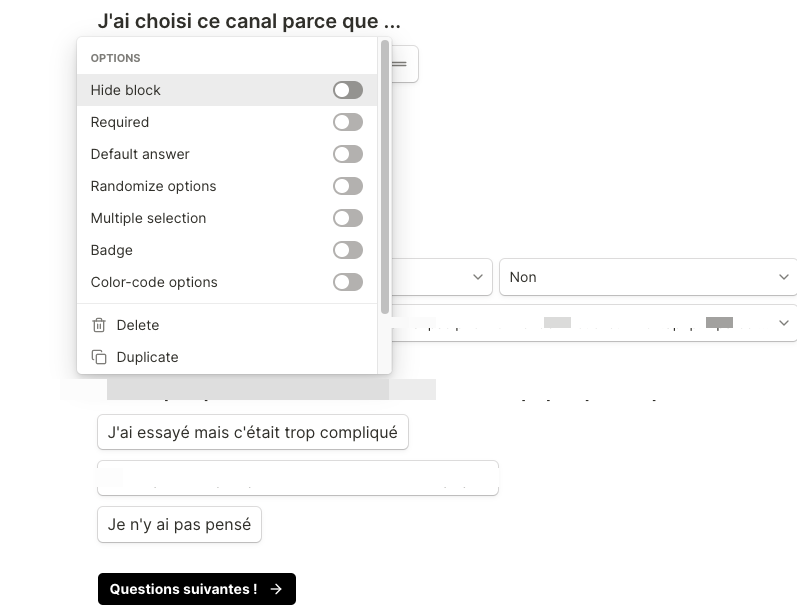Click the trash icon next to Delete
797x610 pixels.
pos(99,325)
